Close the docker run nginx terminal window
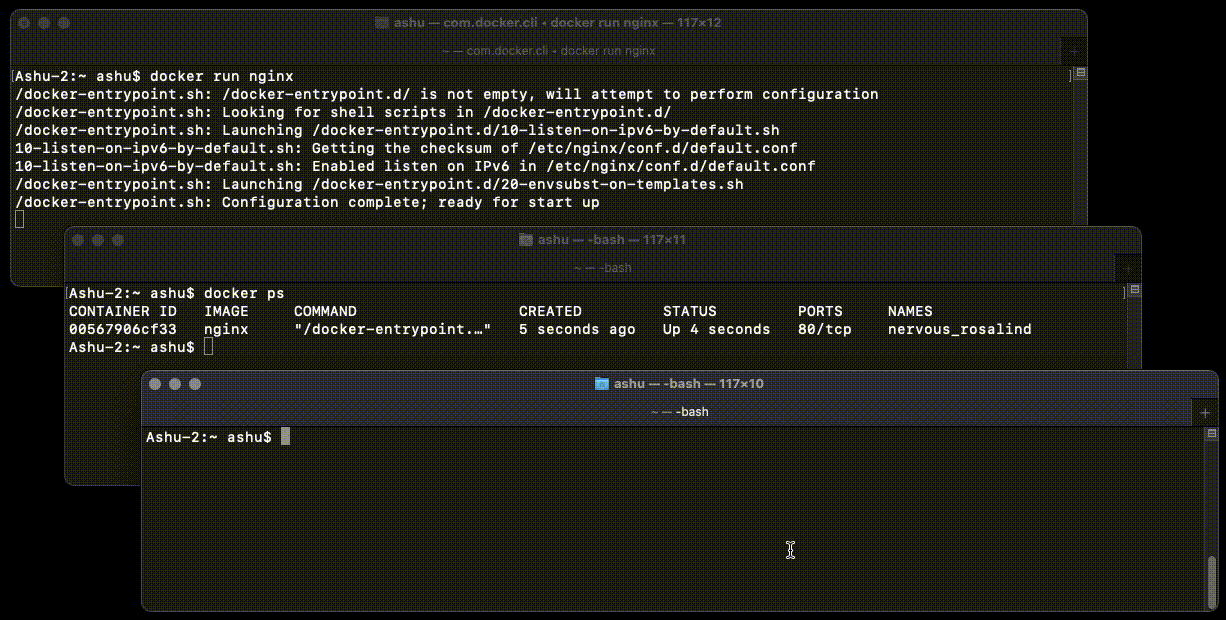This screenshot has width=1226, height=620. point(25,22)
